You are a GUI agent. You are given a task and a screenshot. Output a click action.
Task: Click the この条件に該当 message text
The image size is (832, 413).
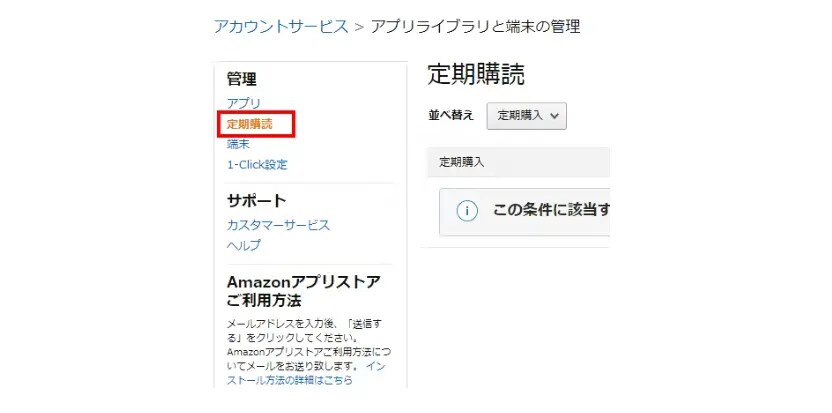[550, 211]
